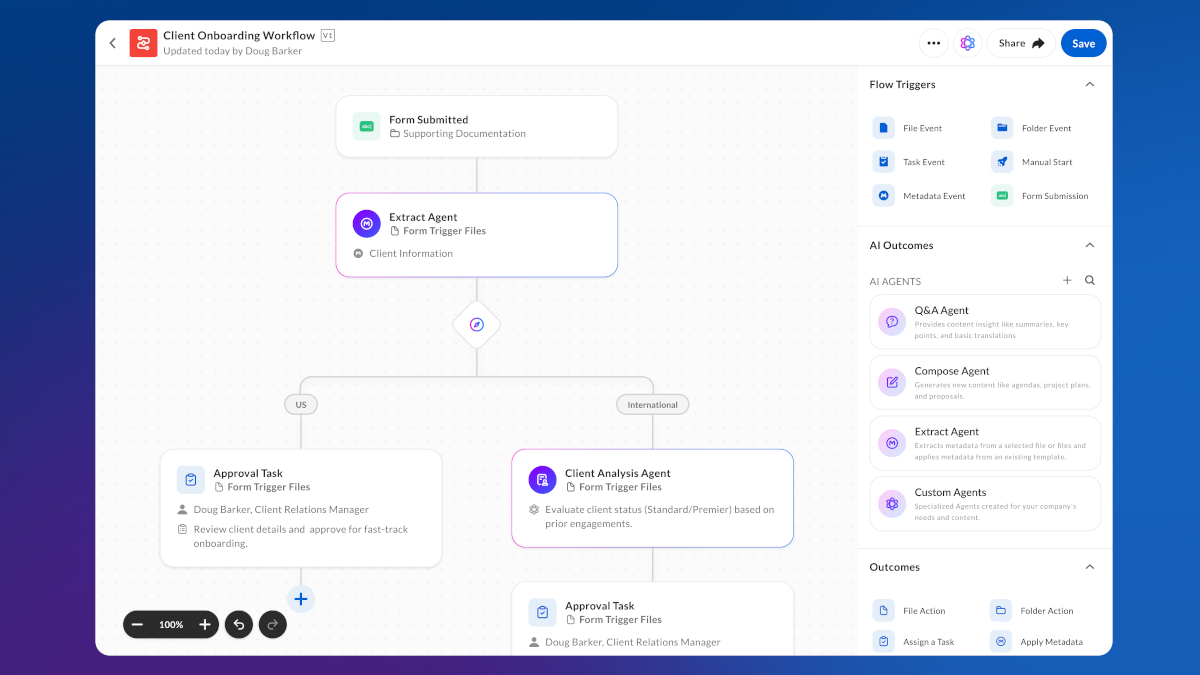Select the International branch label

click(x=653, y=405)
